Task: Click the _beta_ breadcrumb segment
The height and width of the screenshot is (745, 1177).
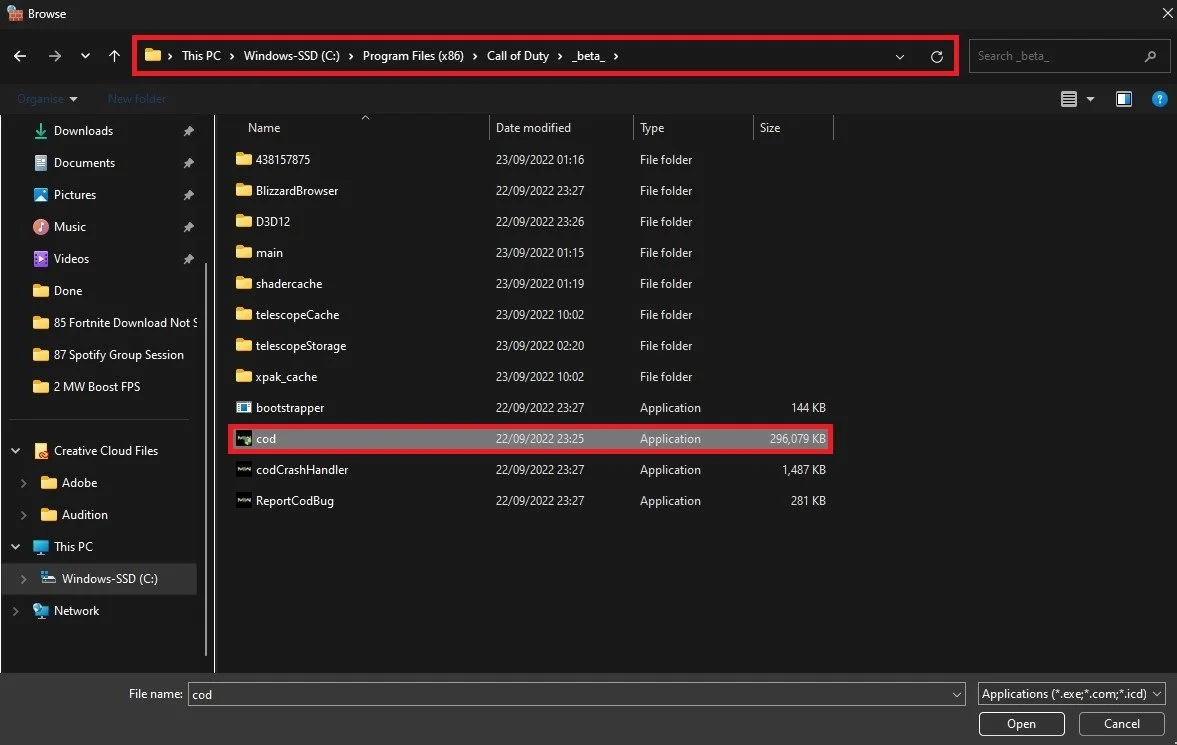Action: [x=588, y=56]
